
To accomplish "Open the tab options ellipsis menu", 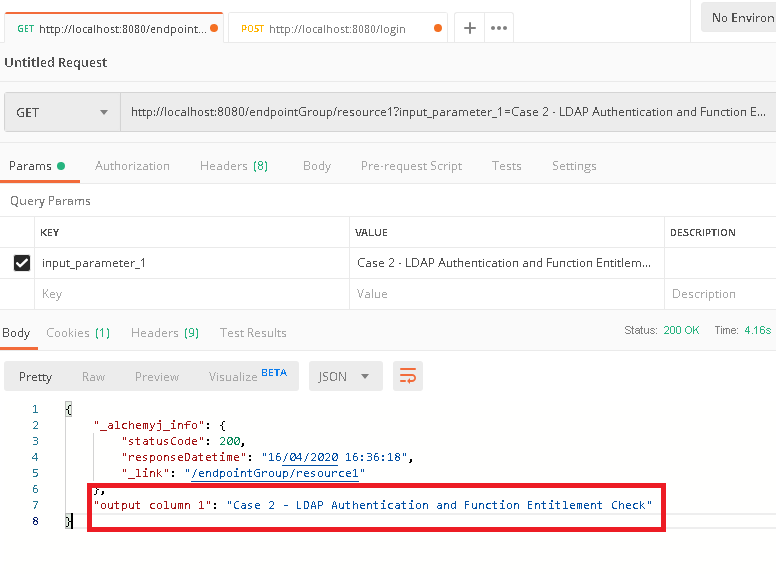I will coord(499,28).
